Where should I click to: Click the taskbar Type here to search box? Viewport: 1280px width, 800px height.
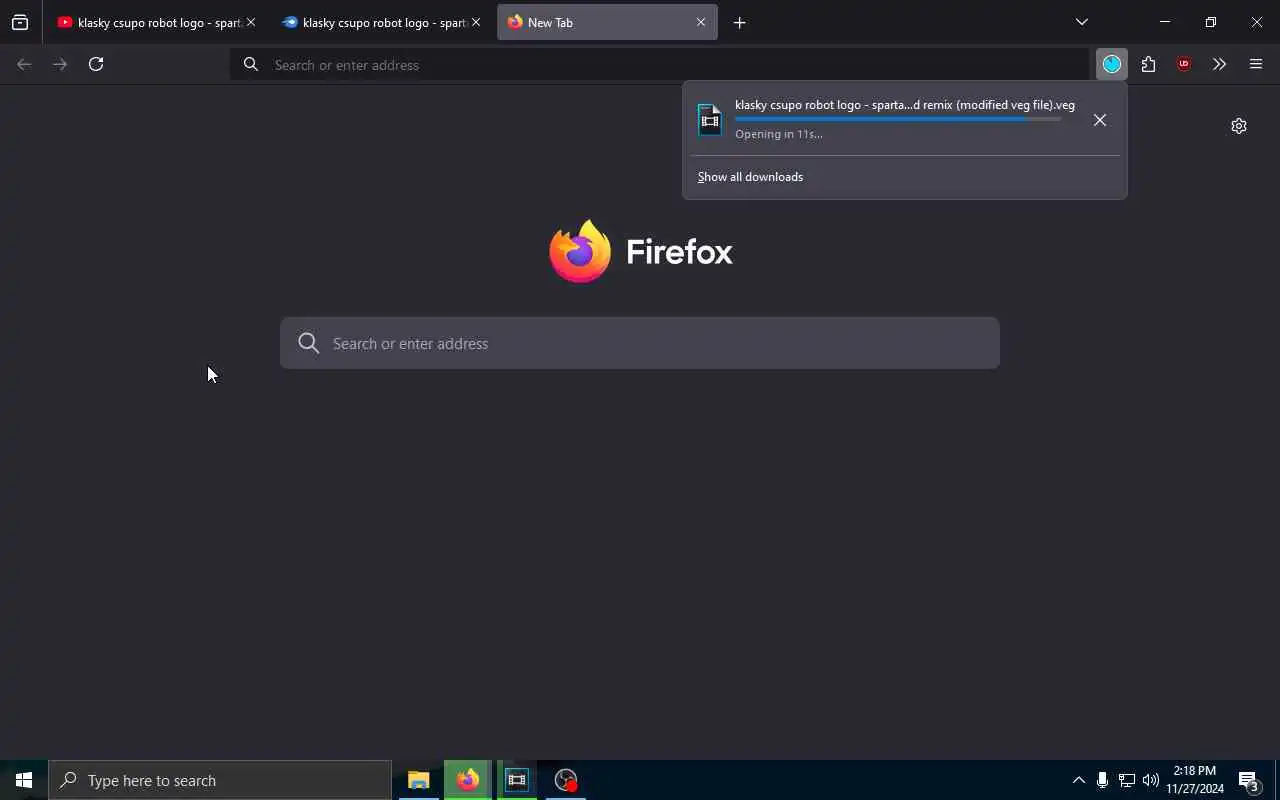[x=220, y=780]
